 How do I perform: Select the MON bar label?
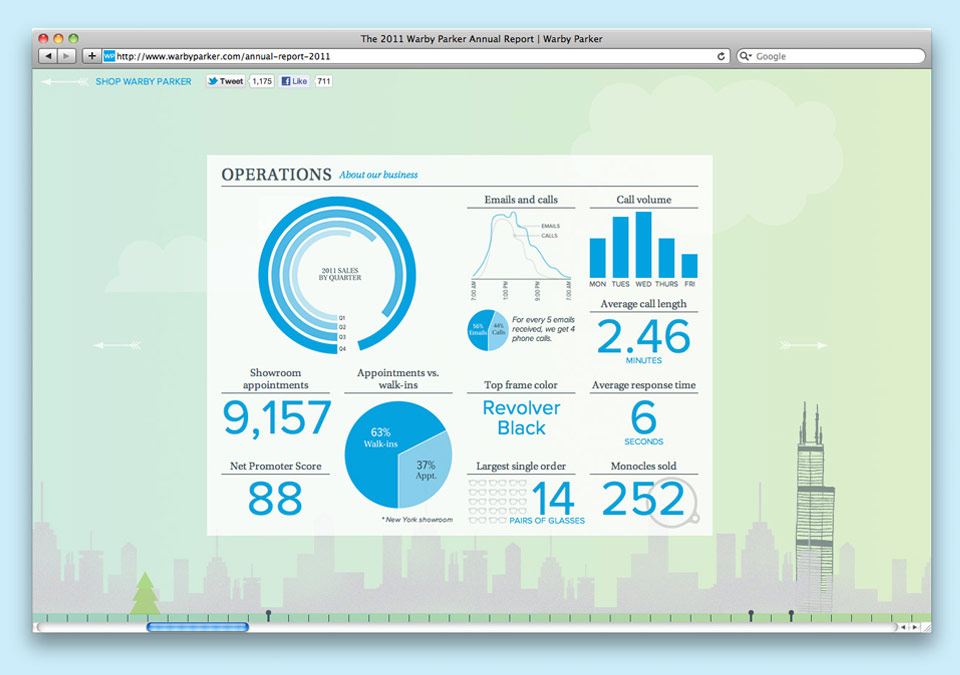pos(598,284)
